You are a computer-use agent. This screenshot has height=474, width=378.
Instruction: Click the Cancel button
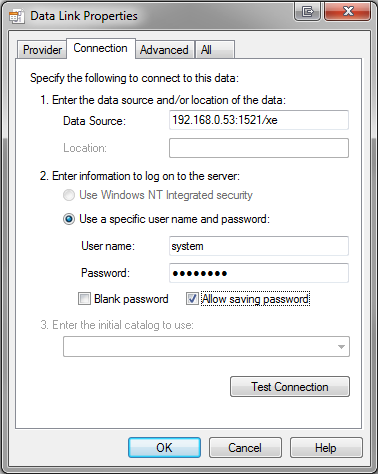[x=245, y=448]
